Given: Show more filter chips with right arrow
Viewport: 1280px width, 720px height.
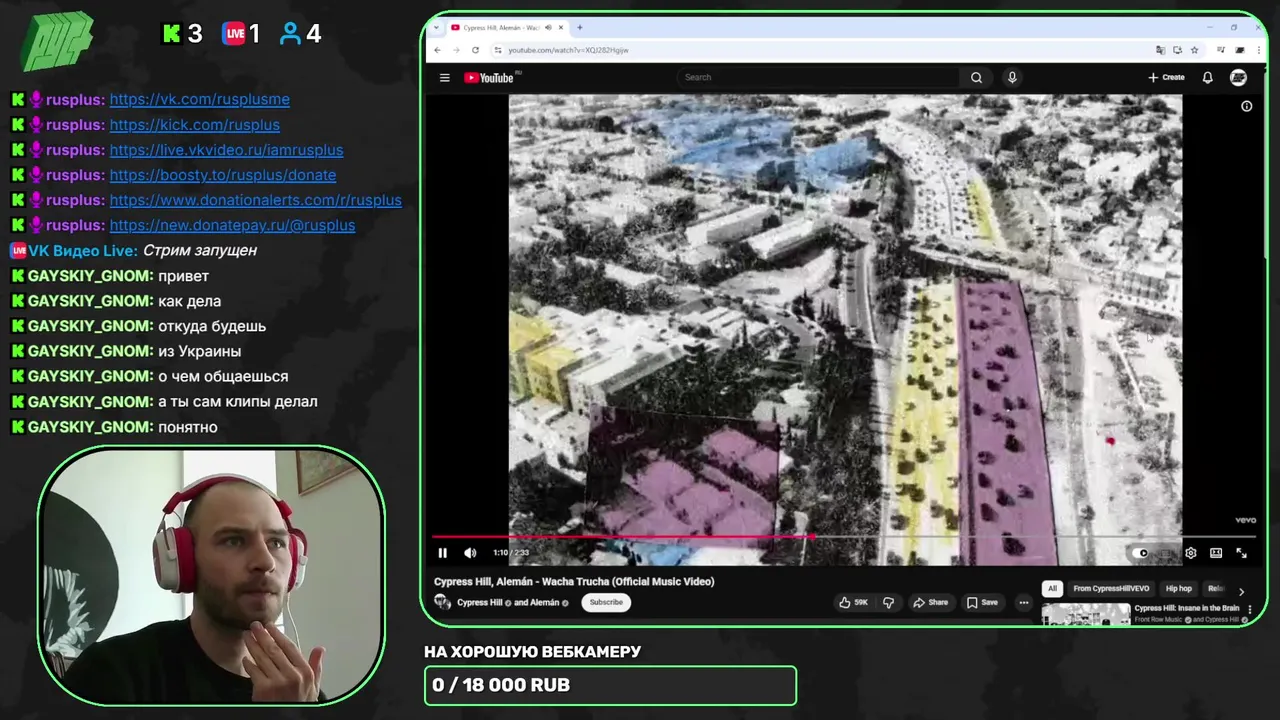Looking at the screenshot, I should click(1241, 591).
